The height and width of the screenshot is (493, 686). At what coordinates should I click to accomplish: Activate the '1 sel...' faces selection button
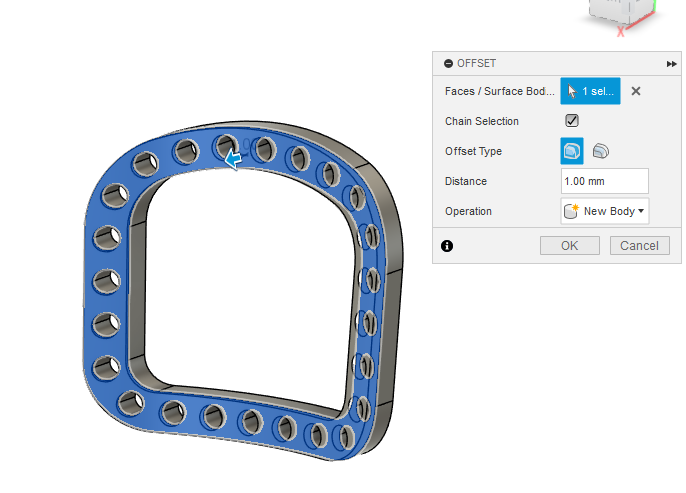[x=590, y=91]
